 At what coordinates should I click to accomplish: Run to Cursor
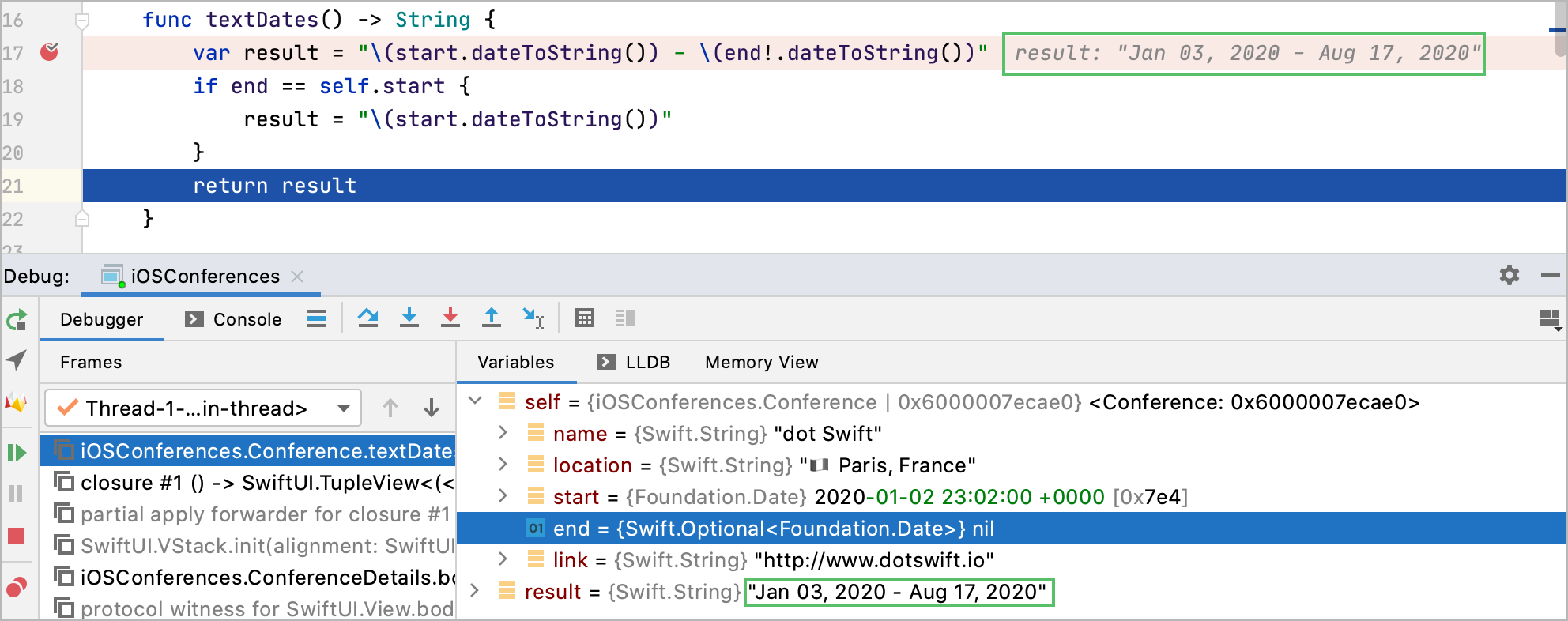[533, 318]
